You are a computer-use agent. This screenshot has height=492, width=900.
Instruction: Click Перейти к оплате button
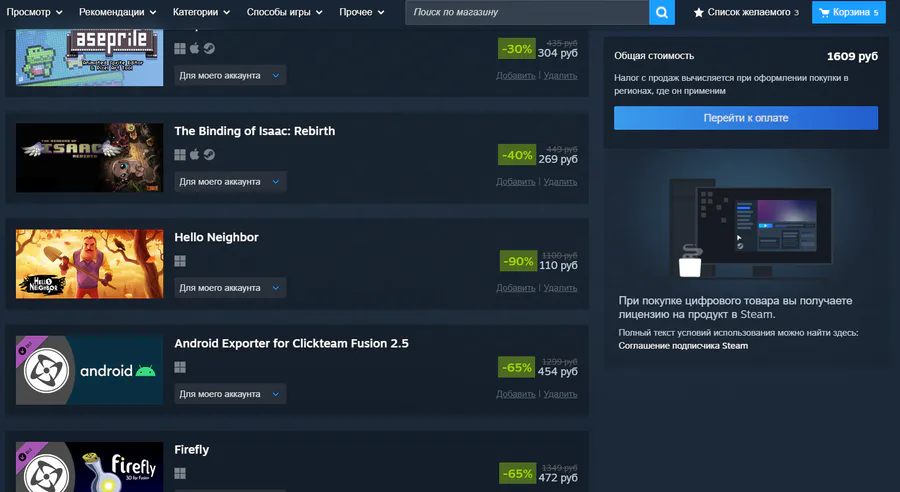click(x=746, y=118)
